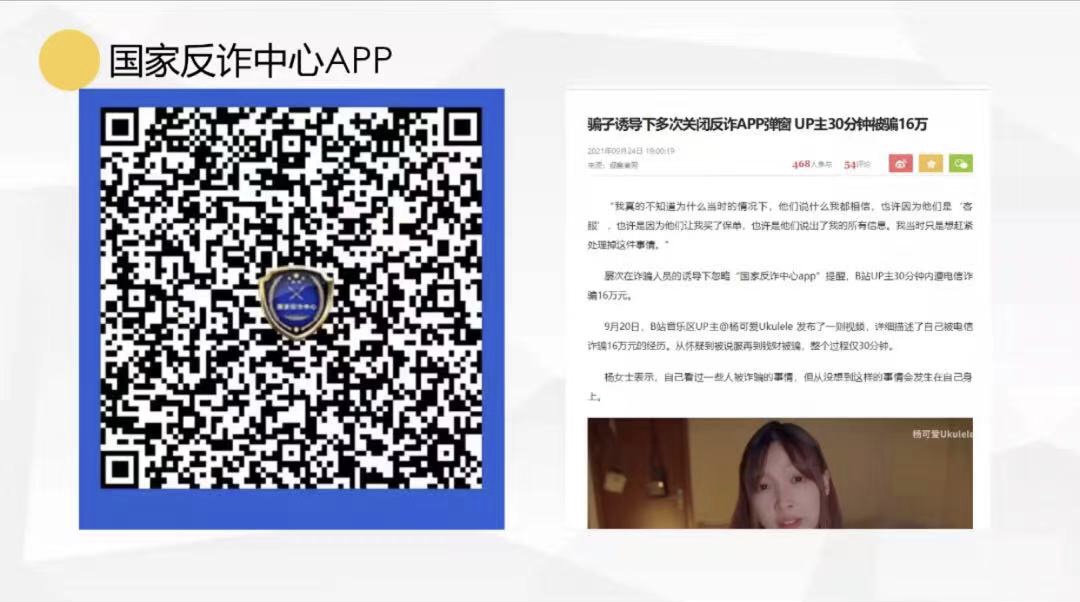Click the paragraph beginning "9月20日，B站音乐区UP主"
This screenshot has height=602, width=1080.
[780, 336]
